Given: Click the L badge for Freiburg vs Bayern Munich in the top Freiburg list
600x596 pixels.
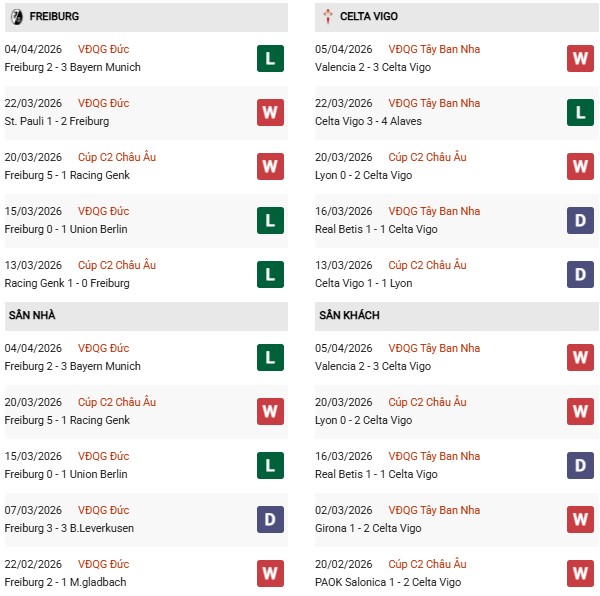Looking at the screenshot, I should coord(269,59).
